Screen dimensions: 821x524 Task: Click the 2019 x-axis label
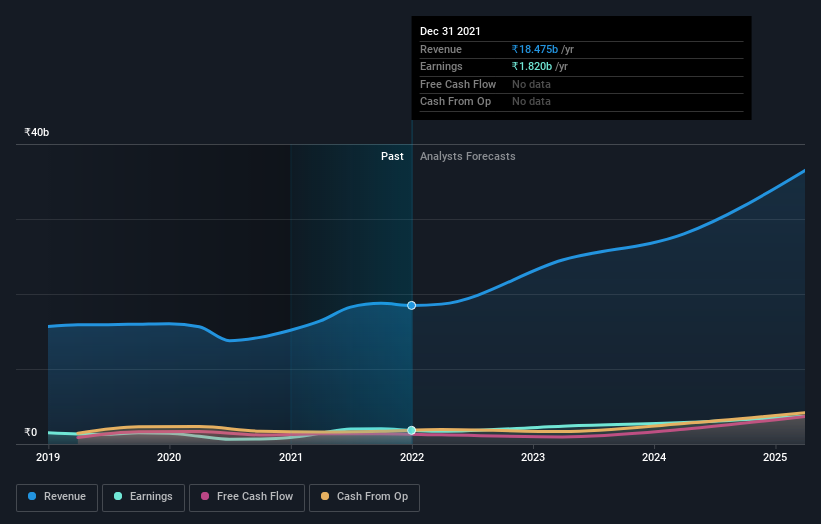point(48,457)
